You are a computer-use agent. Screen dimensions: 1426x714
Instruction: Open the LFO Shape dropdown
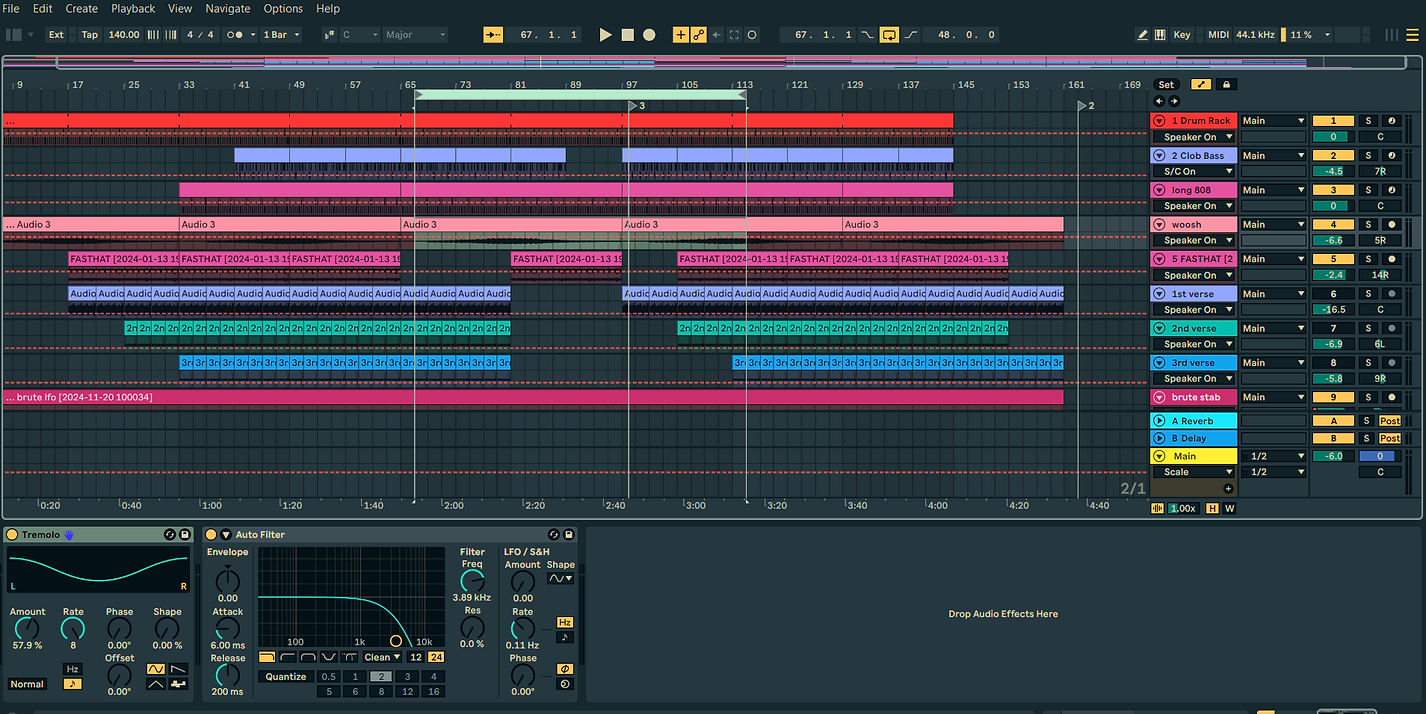pos(561,578)
